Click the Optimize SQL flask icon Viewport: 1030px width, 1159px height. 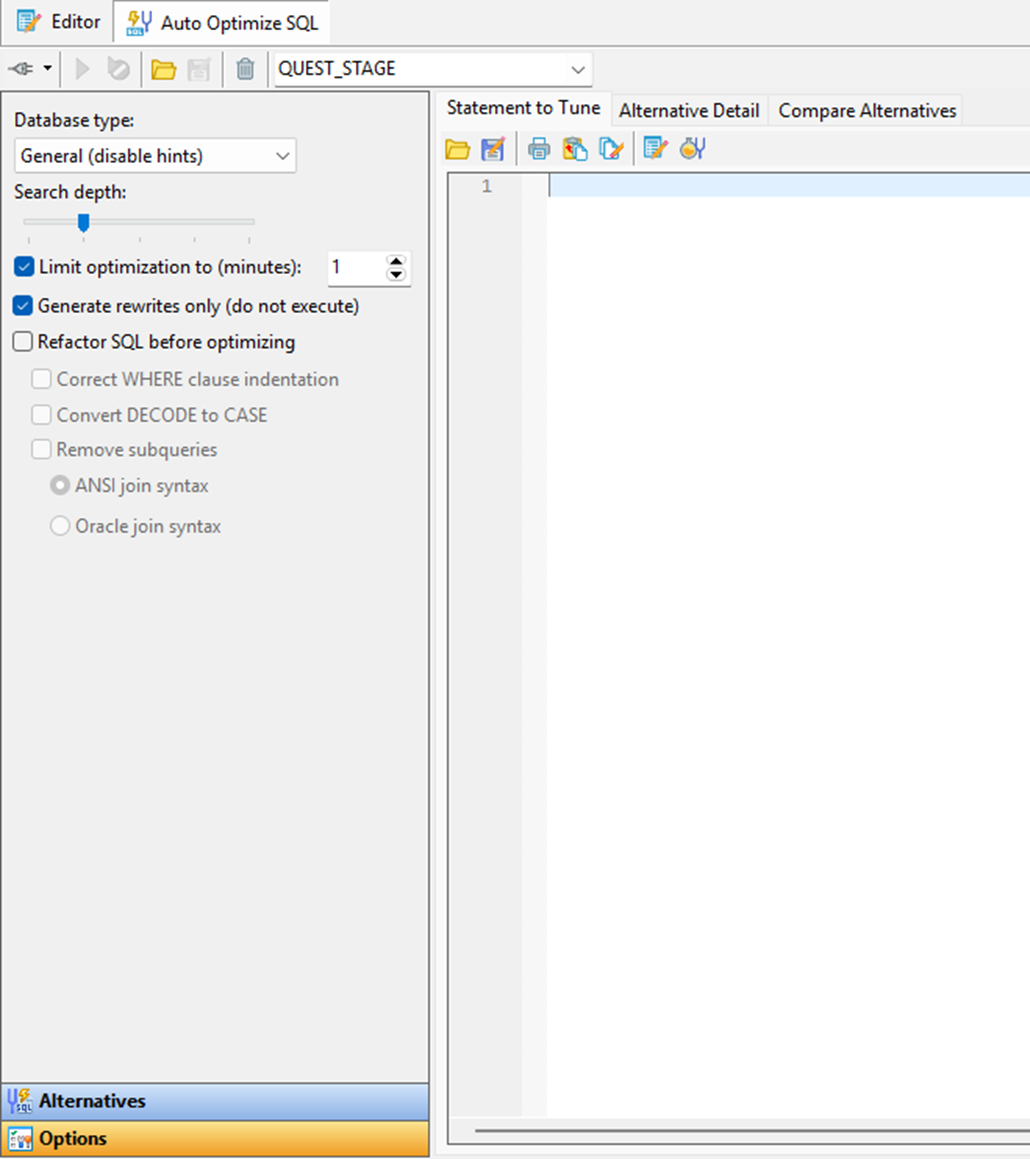click(x=693, y=149)
